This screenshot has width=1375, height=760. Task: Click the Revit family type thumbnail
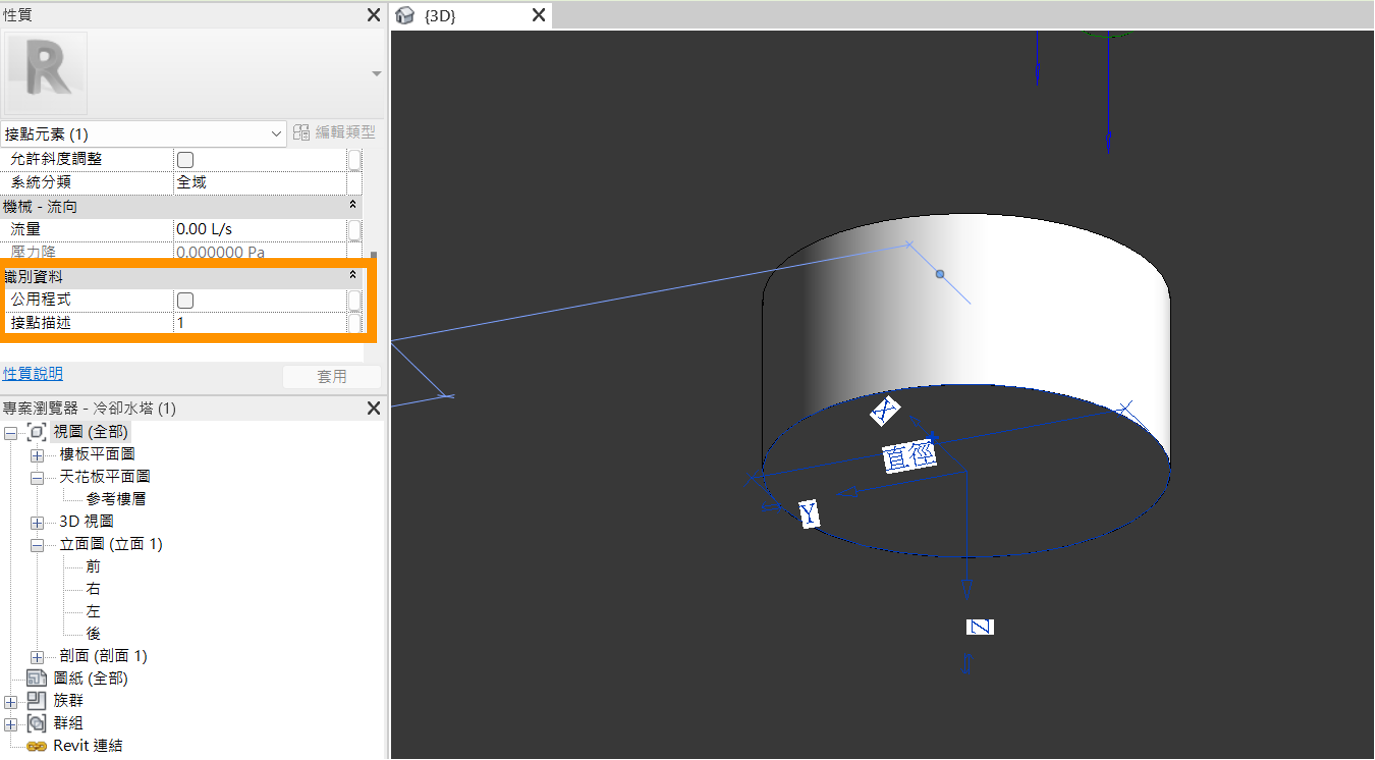(x=46, y=73)
